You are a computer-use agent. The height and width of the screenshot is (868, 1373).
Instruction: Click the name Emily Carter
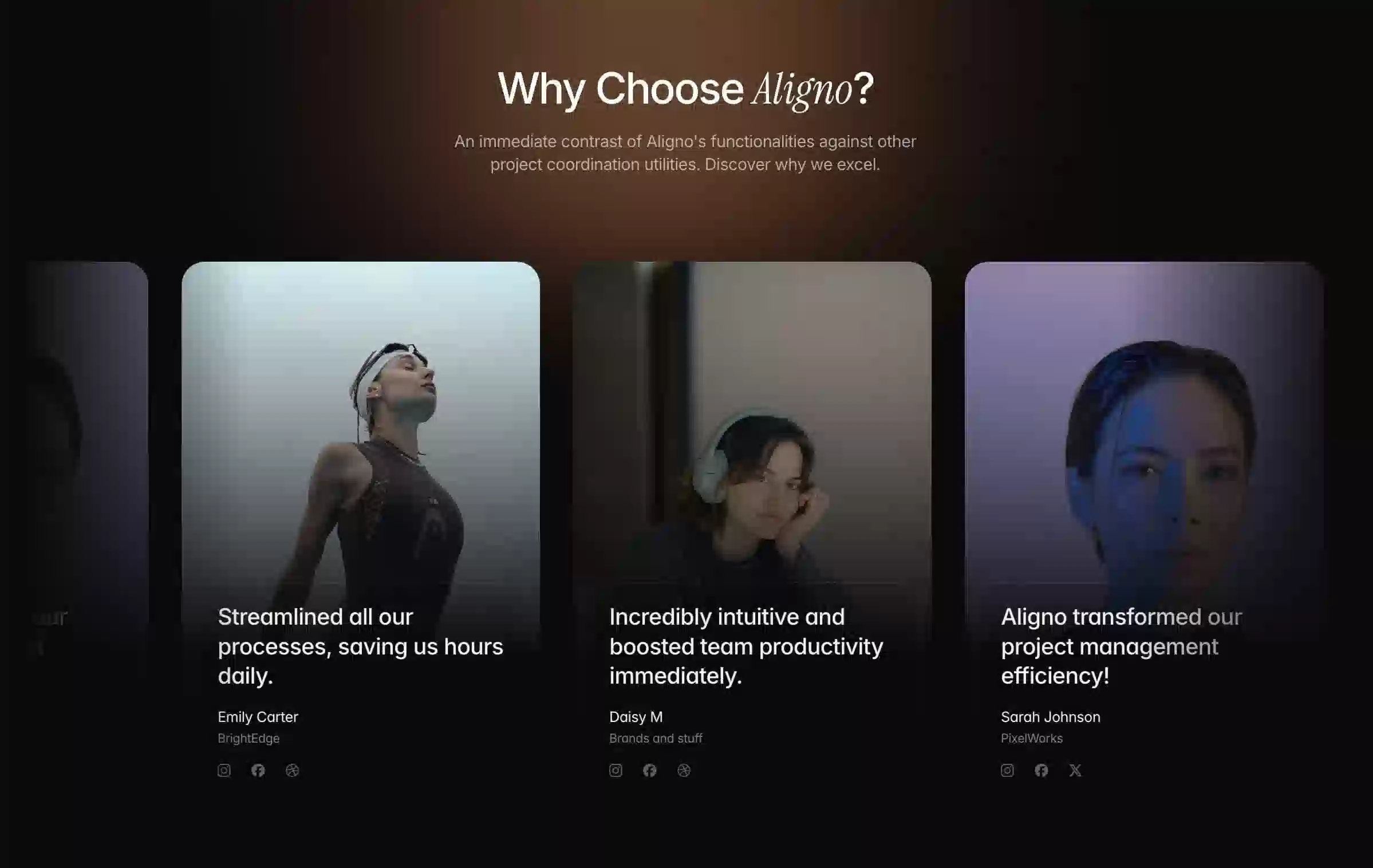pyautogui.click(x=258, y=717)
